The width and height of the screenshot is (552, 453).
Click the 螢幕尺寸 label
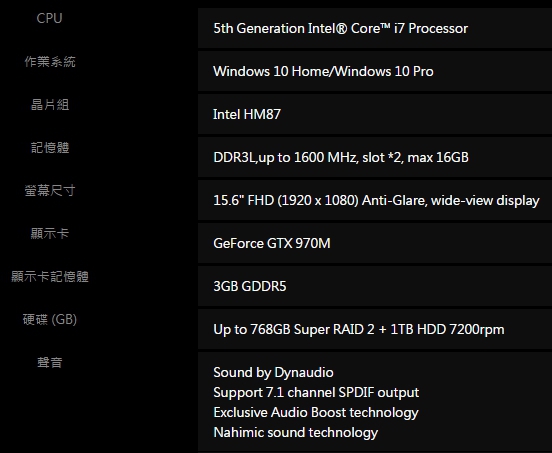coord(50,190)
